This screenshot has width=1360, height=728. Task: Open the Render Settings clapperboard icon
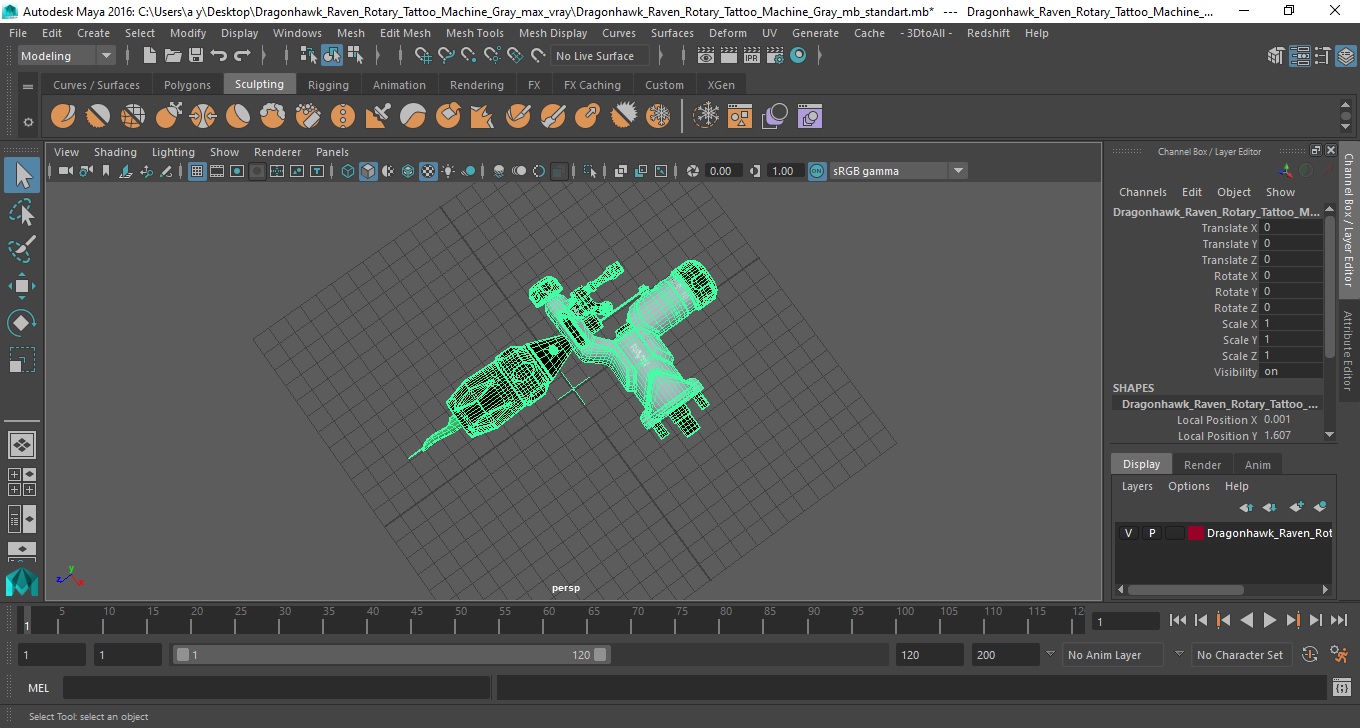coord(775,56)
